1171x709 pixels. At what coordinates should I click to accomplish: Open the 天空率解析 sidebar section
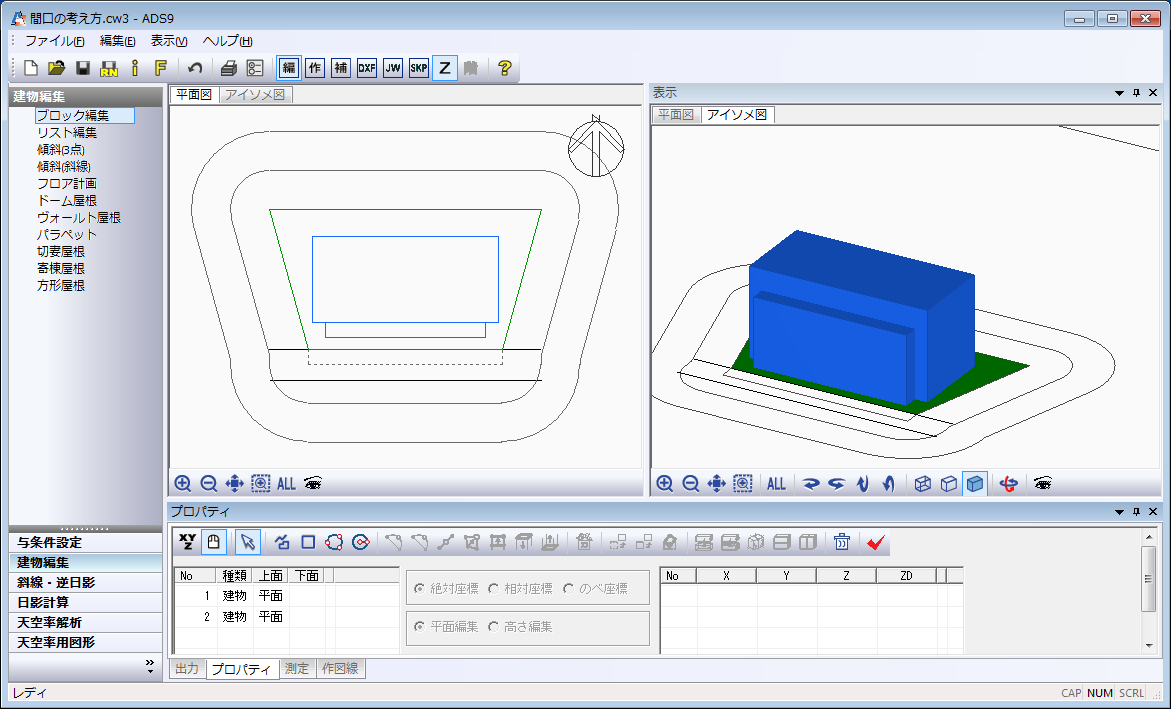85,622
